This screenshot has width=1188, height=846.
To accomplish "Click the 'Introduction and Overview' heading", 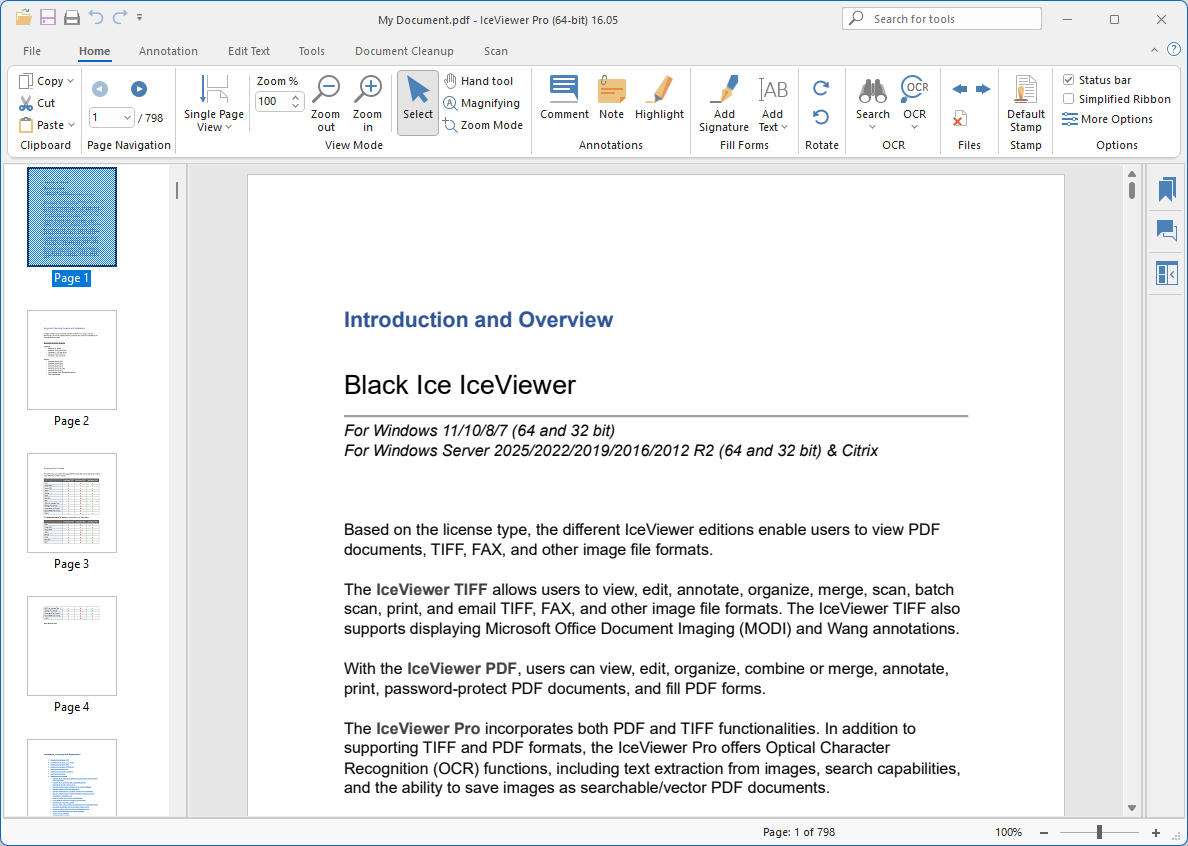I will 478,320.
